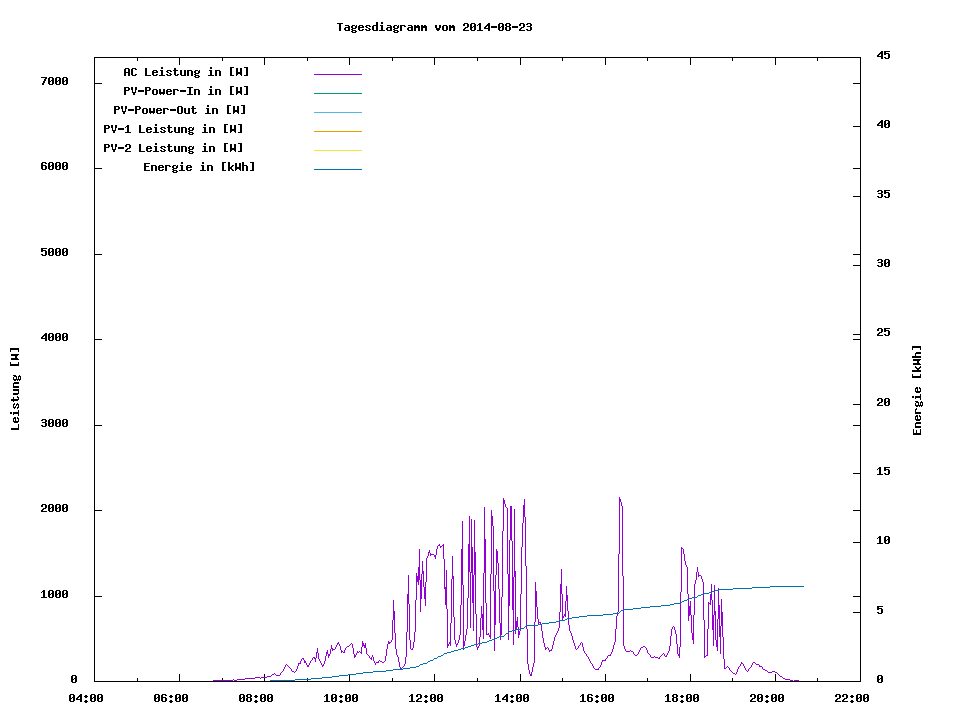Click the 7000 value on power axis

(x=52, y=81)
